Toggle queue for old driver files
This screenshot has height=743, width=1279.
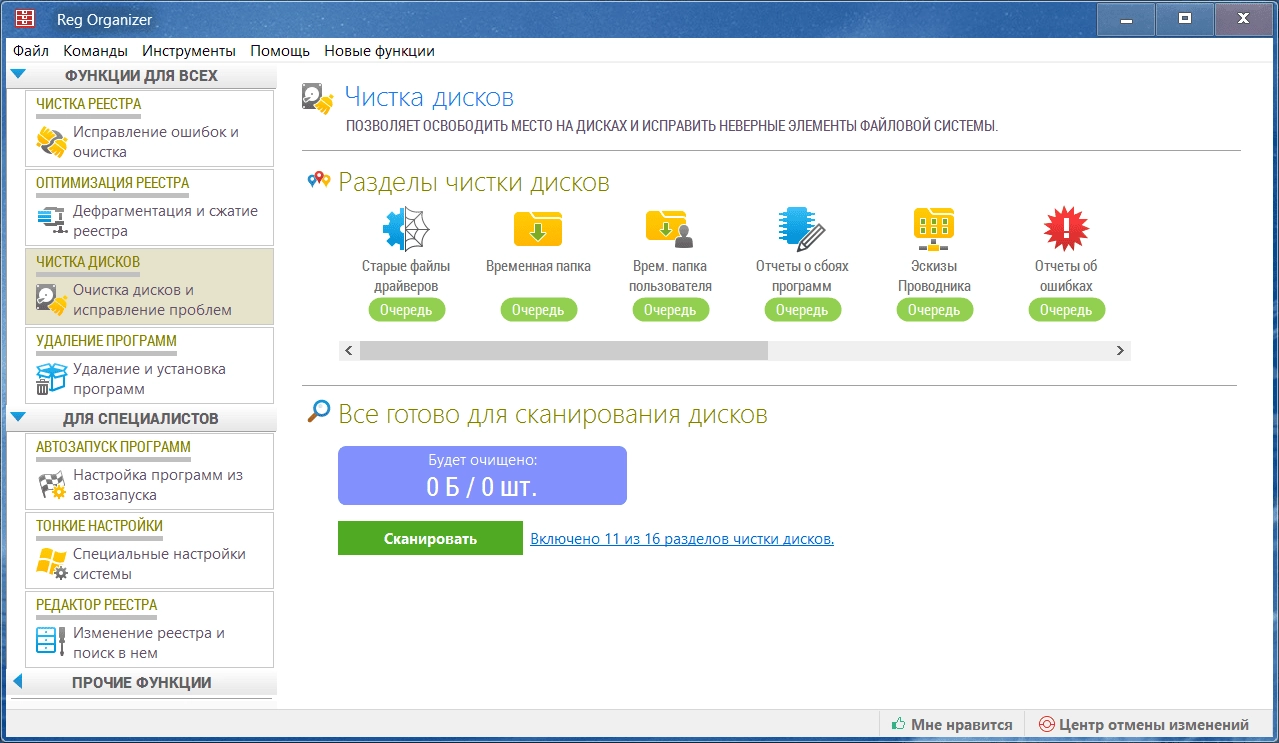click(406, 310)
